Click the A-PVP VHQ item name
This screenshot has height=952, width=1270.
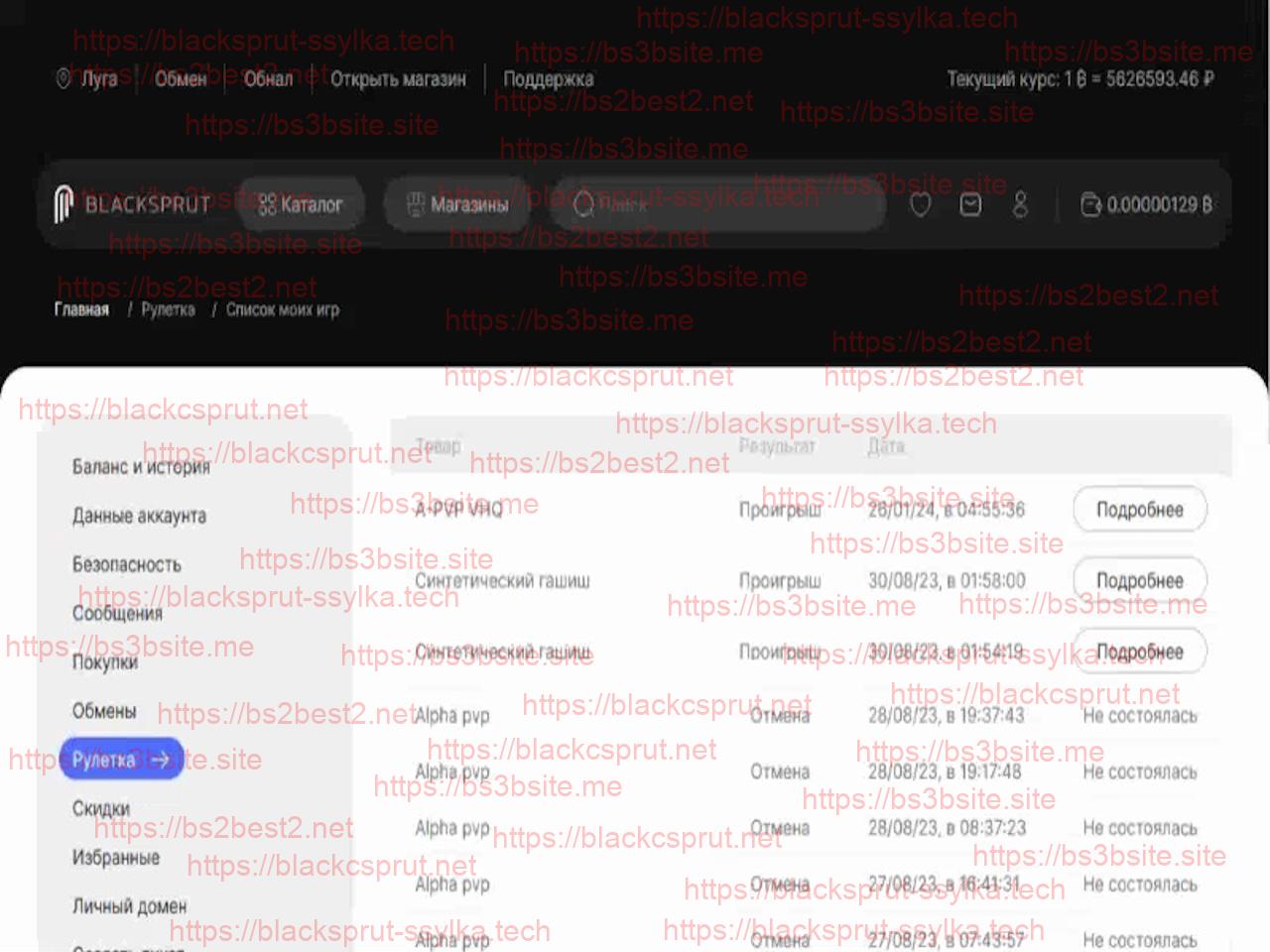coord(459,510)
